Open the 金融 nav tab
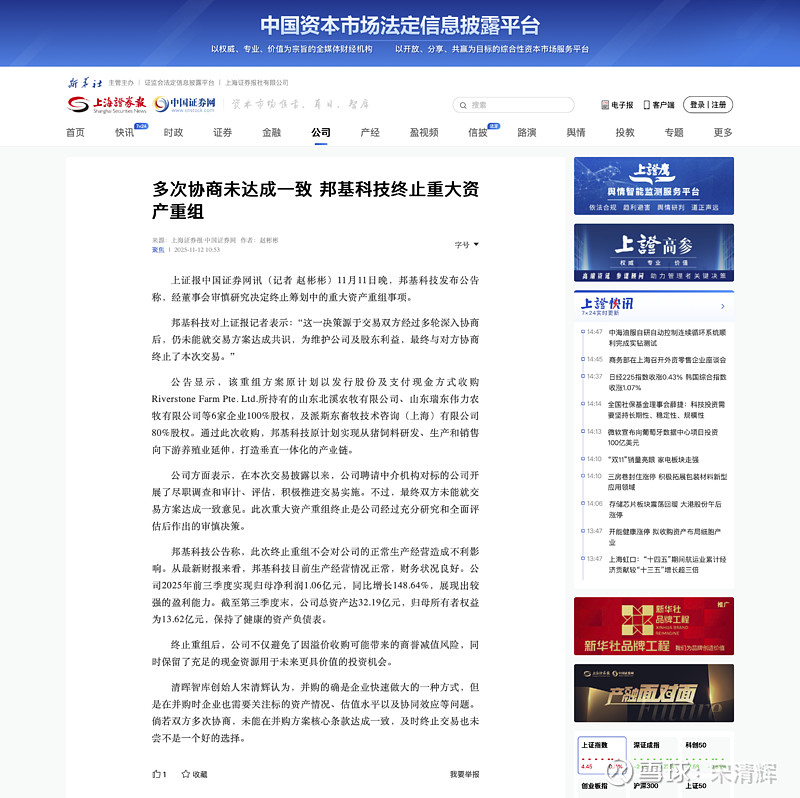 coord(271,132)
